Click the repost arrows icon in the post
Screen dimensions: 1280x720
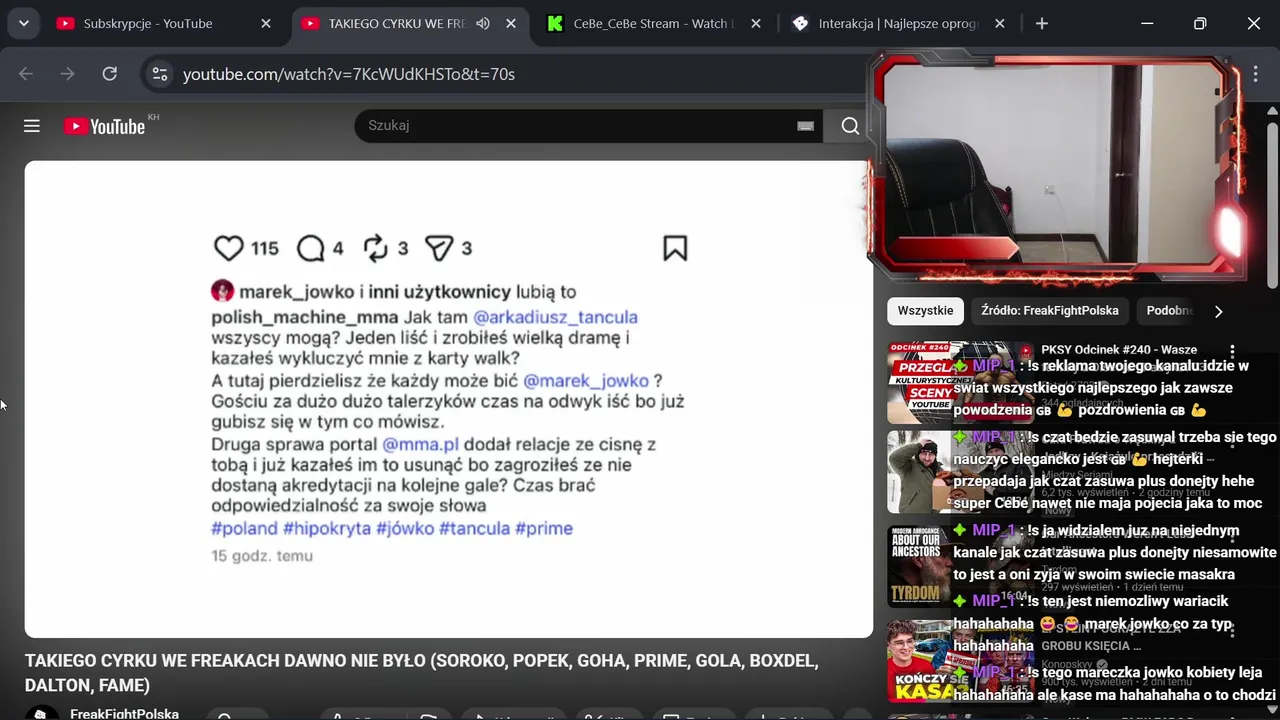[376, 248]
